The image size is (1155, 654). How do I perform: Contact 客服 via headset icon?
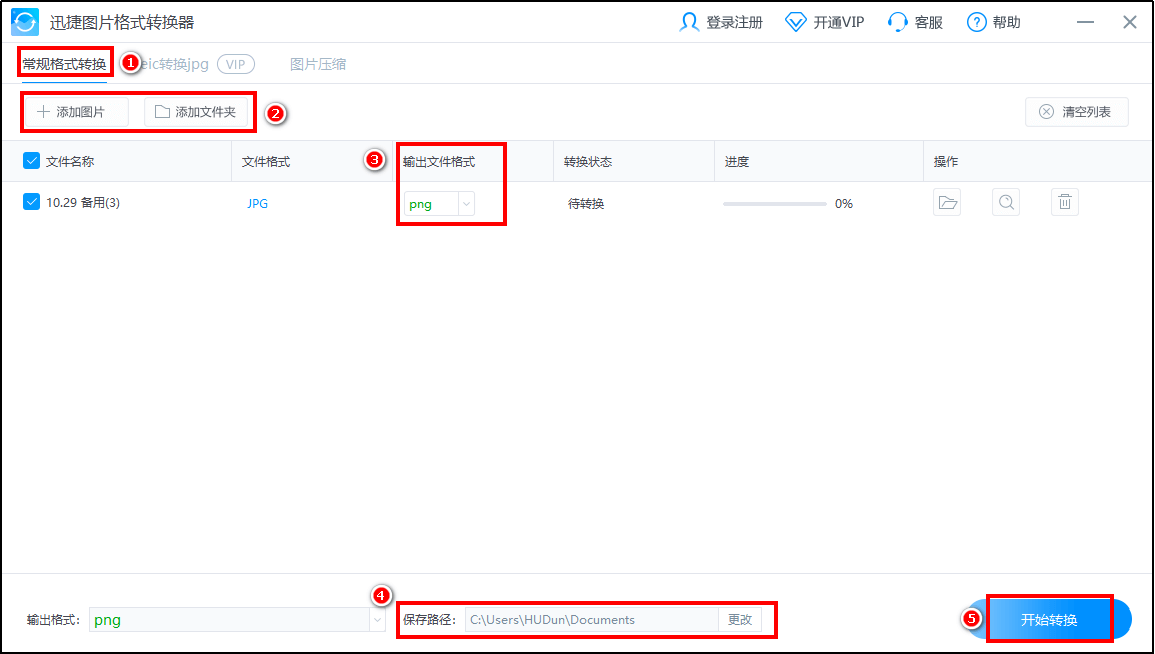(x=897, y=22)
